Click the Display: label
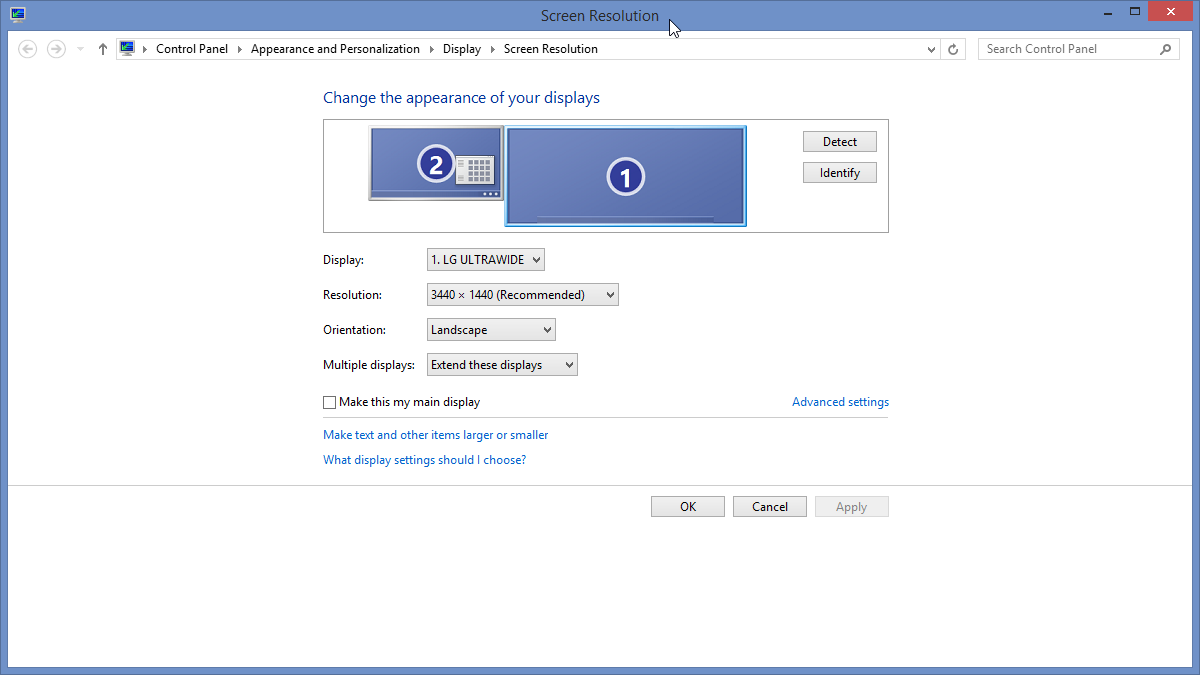The image size is (1200, 675). 343,260
